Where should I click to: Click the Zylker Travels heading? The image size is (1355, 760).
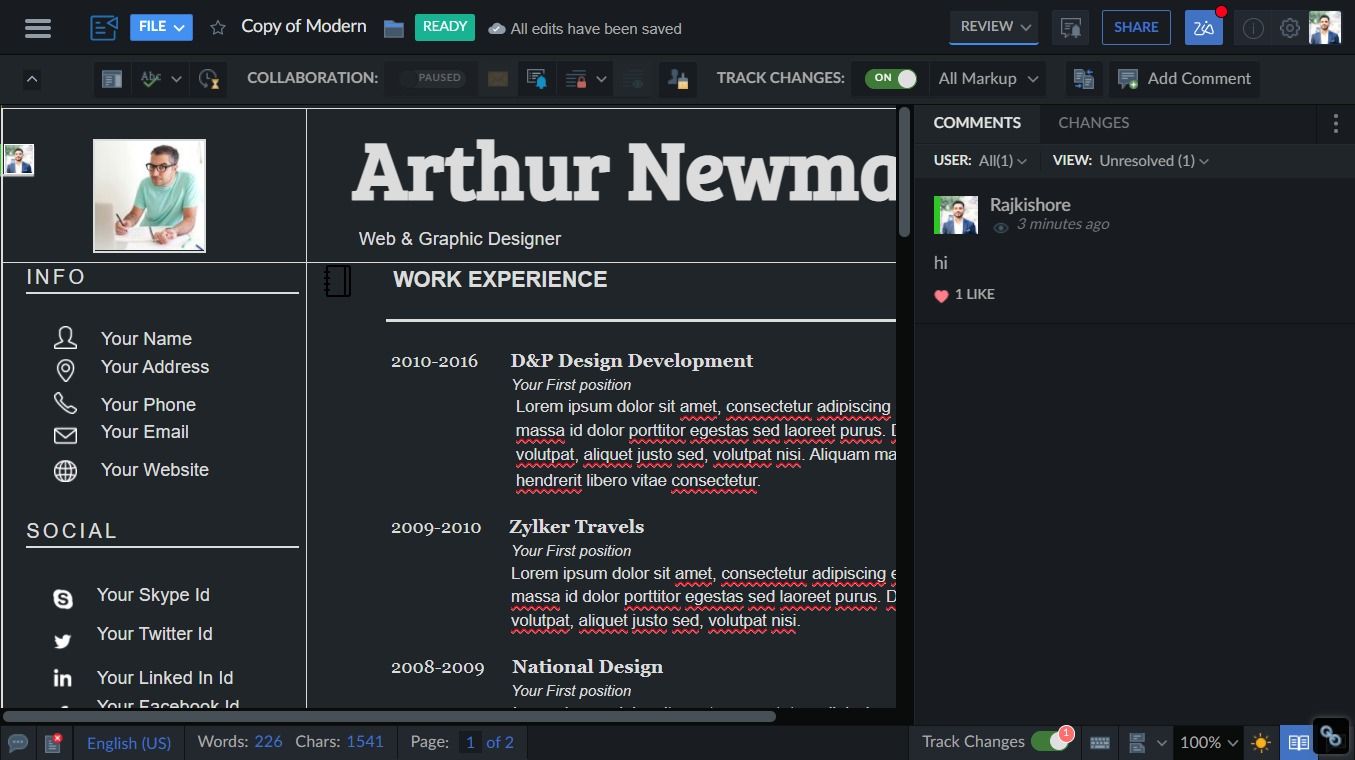click(x=577, y=527)
